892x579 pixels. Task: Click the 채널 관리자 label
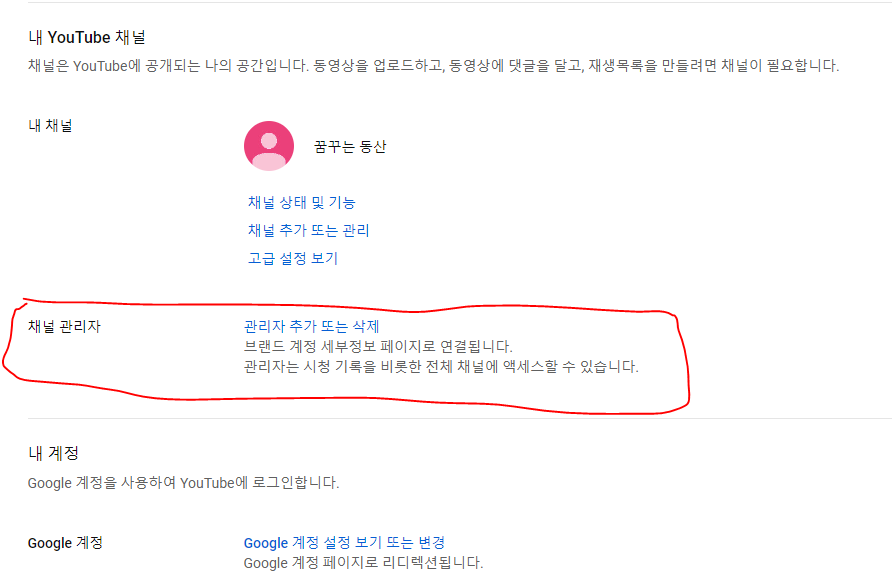(64, 326)
